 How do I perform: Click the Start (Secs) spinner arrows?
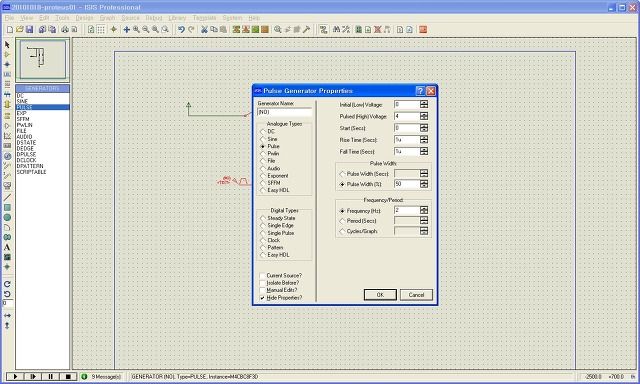[424, 128]
